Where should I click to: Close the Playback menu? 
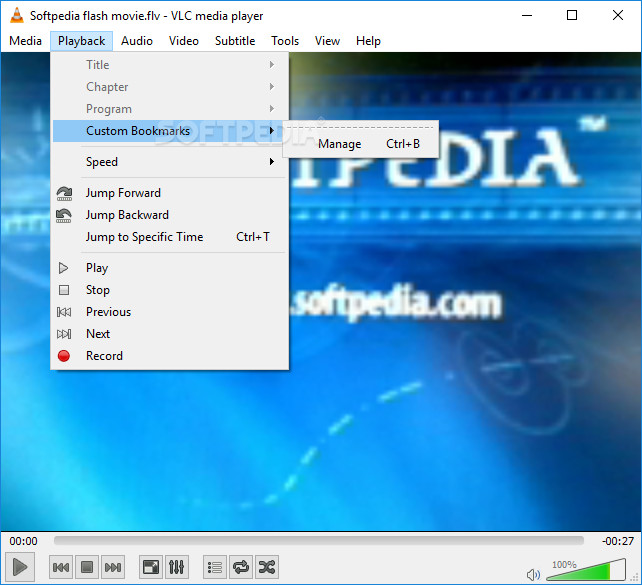pyautogui.click(x=81, y=41)
